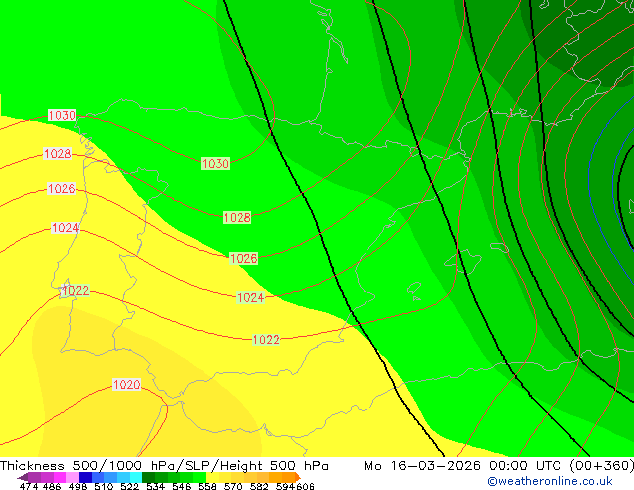
Task: Click the 1026 label with green background
Action: tap(243, 258)
